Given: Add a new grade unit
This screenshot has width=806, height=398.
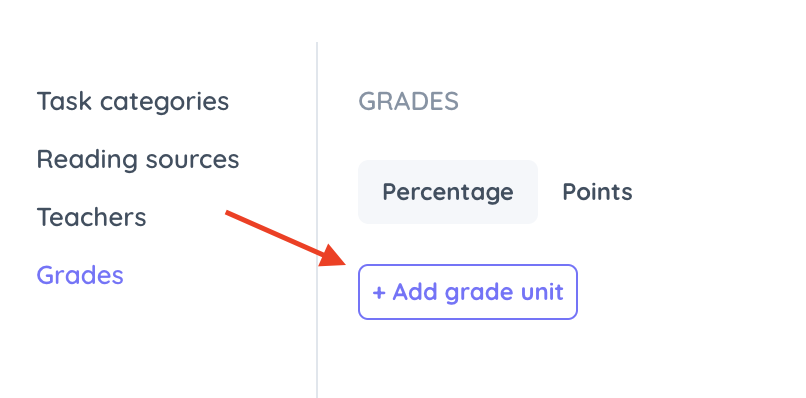Looking at the screenshot, I should 468,292.
